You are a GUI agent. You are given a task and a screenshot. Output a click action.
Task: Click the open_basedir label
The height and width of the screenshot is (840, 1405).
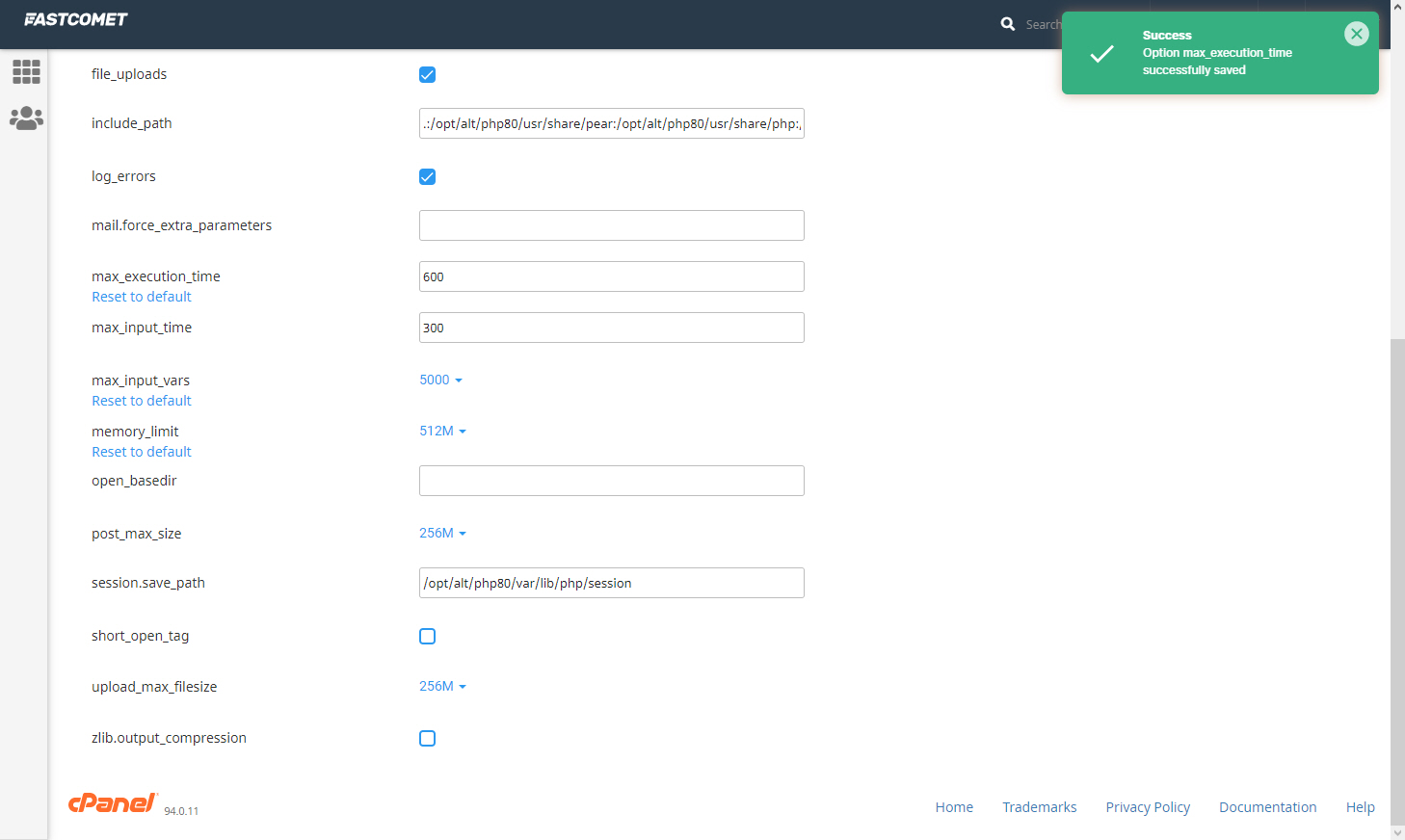point(134,481)
